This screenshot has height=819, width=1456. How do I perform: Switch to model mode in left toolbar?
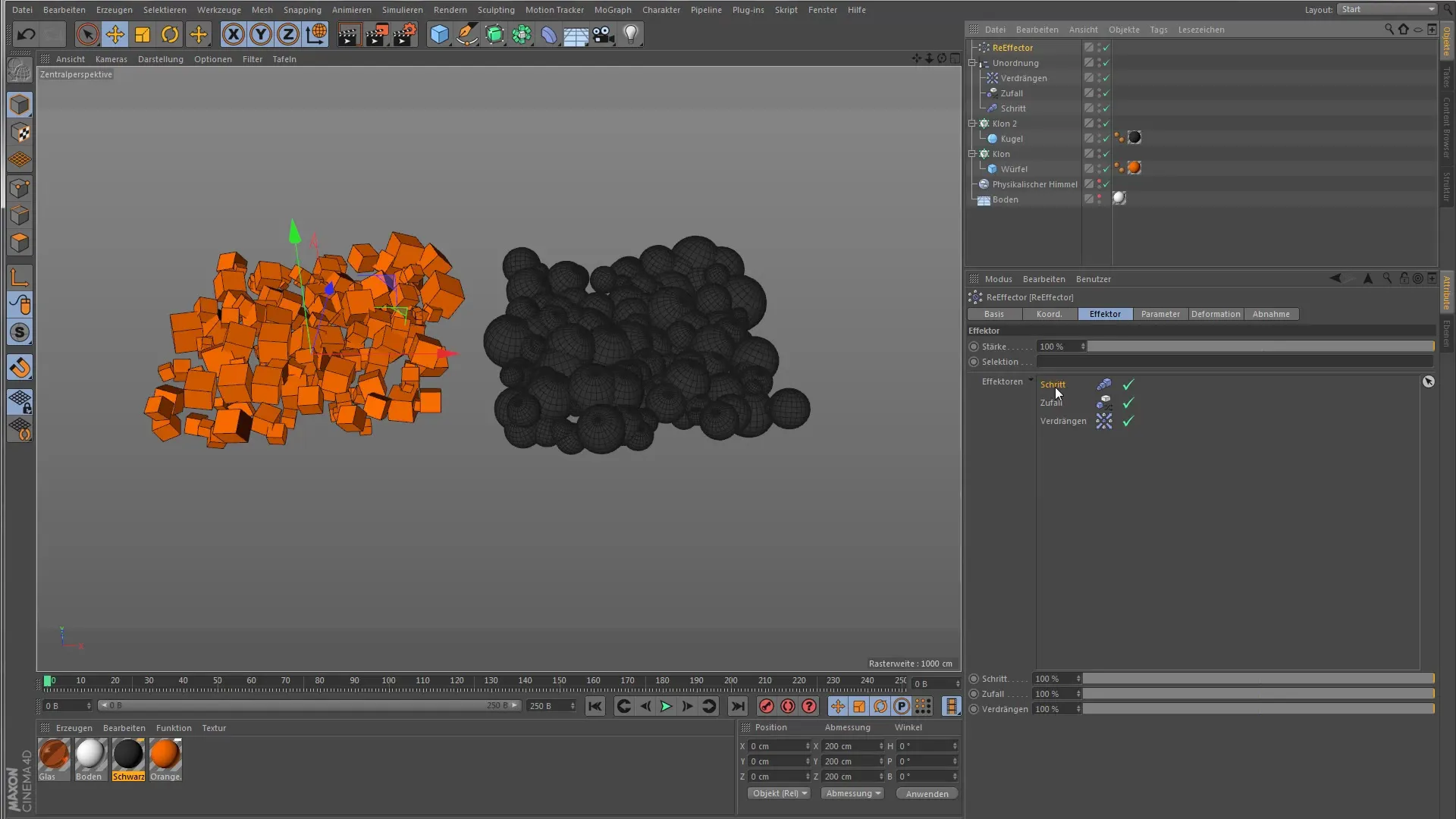20,105
